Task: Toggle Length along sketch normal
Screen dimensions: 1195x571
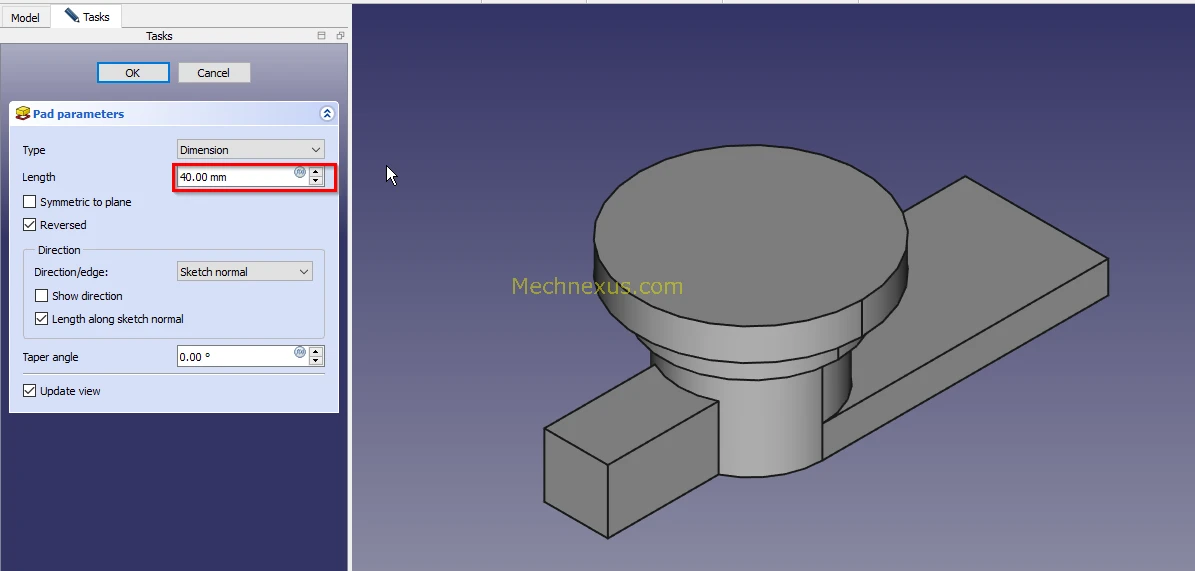Action: (x=42, y=319)
